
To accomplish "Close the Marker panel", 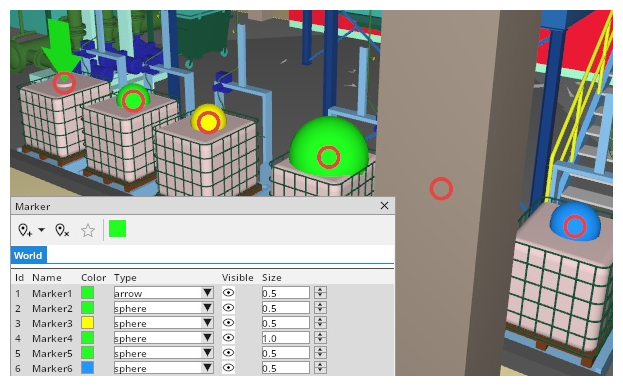I will [x=384, y=206].
